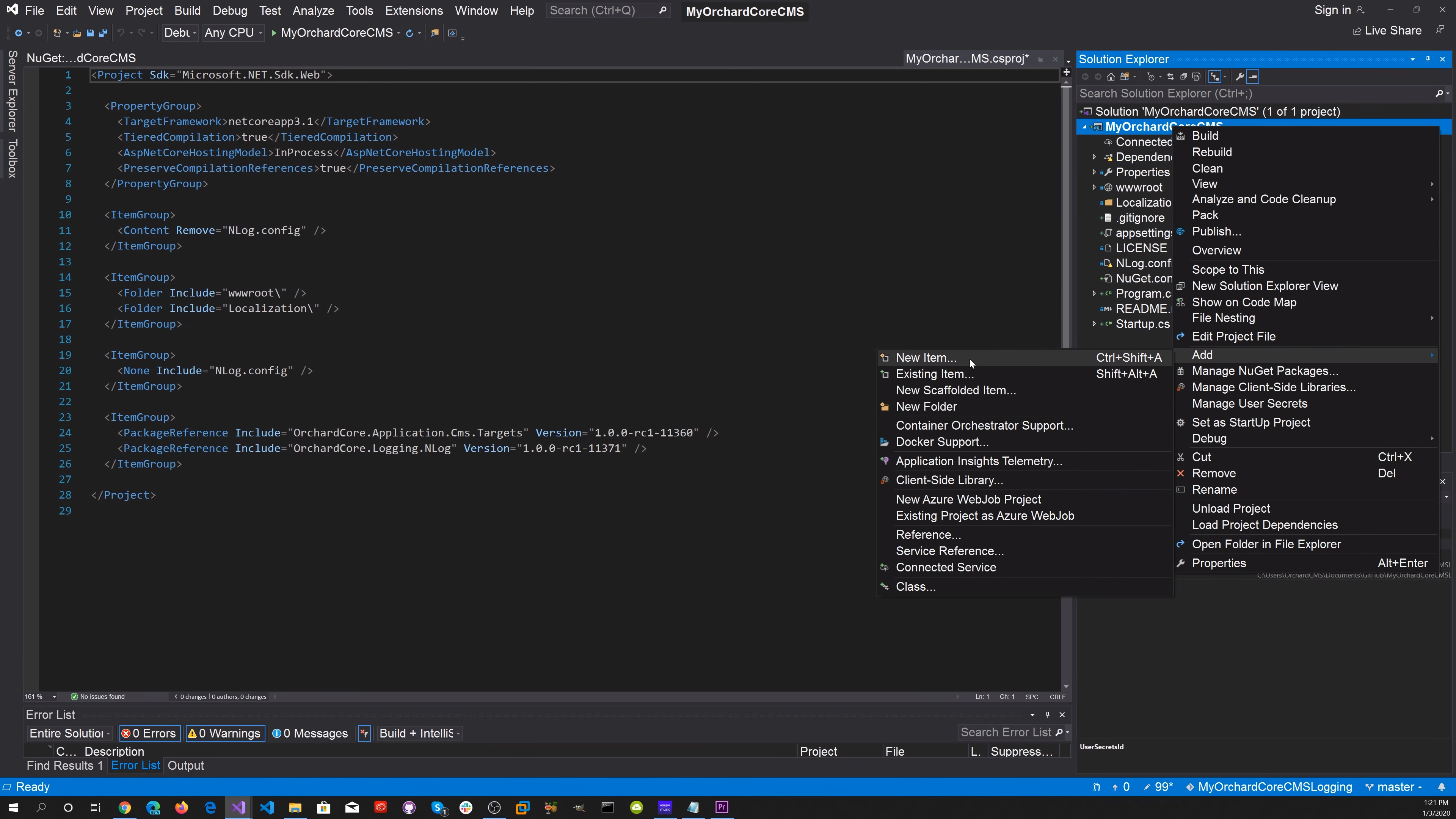Screen dimensions: 1456x819
Task: Click the Find in Files toolbar icon
Action: coord(435,33)
